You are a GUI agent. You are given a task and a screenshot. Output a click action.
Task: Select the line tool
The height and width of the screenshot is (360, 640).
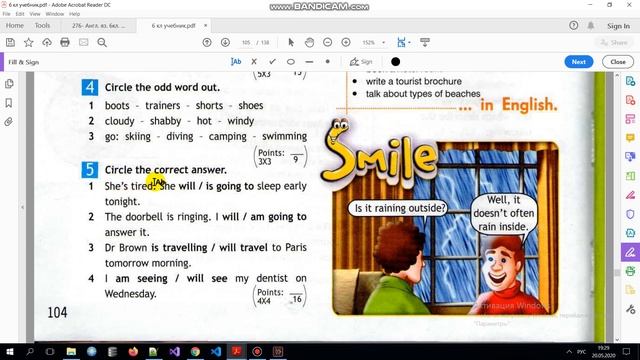(309, 62)
